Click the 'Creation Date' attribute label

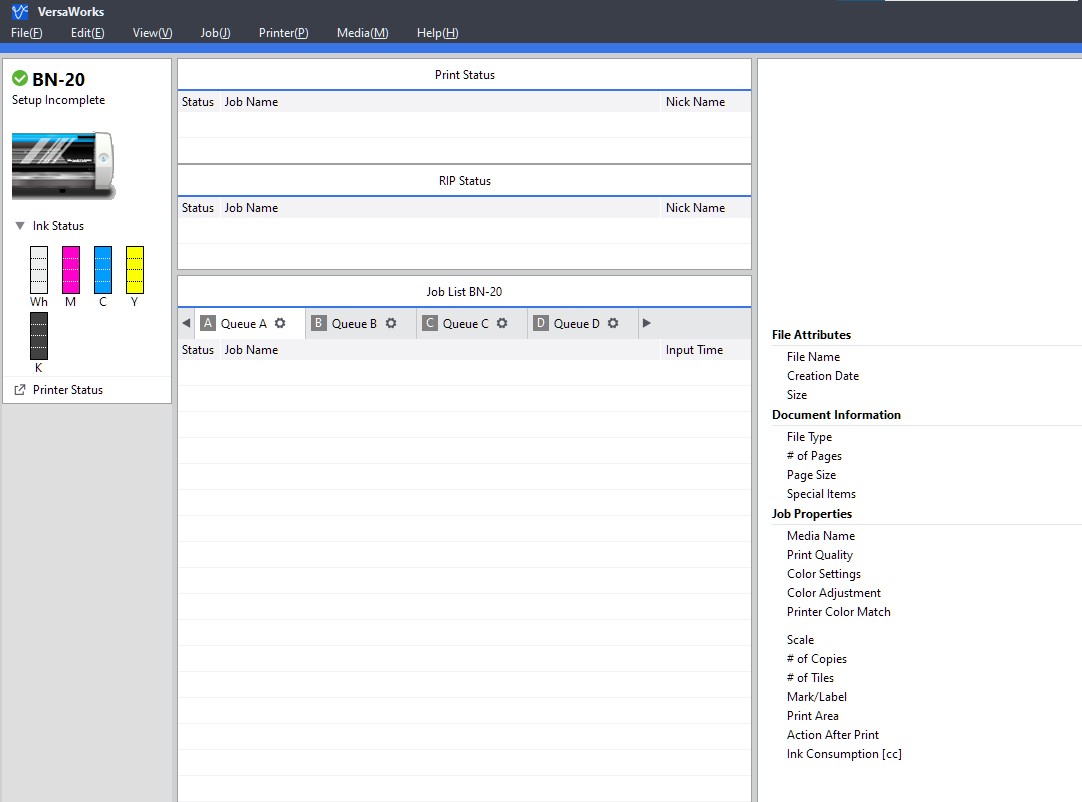[x=823, y=376]
